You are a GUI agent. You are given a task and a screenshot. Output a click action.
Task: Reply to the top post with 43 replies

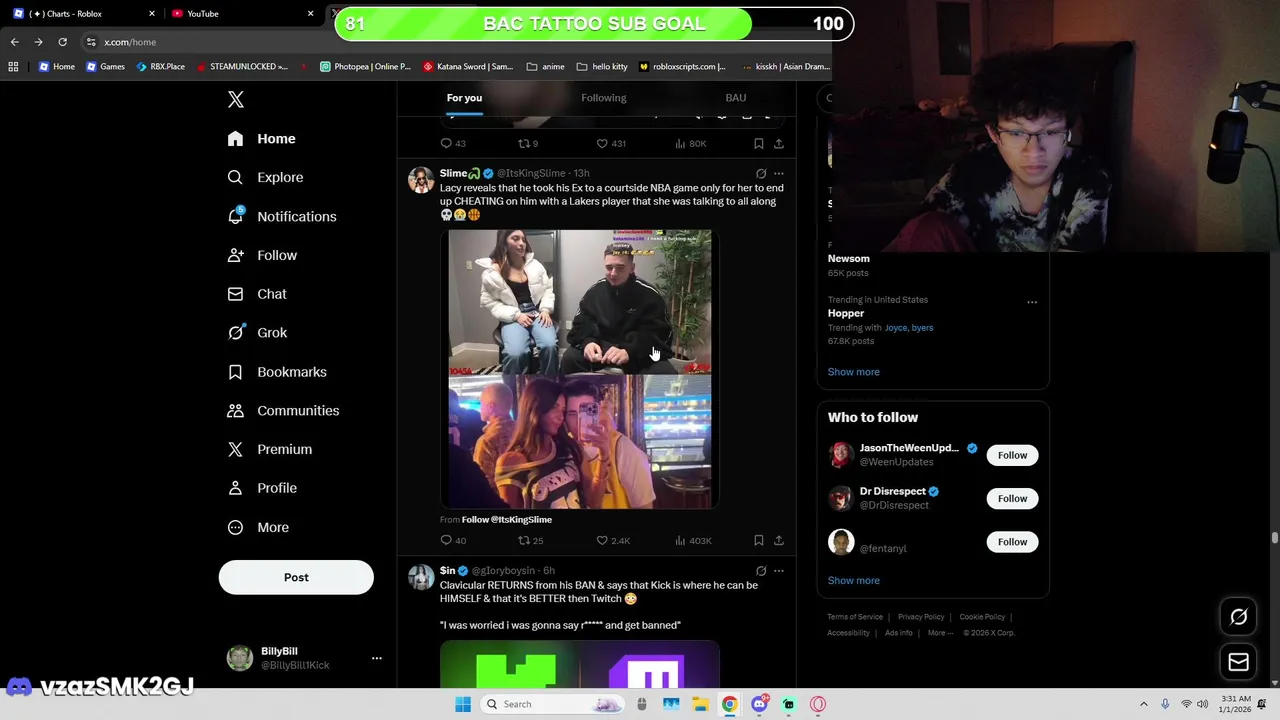[453, 143]
